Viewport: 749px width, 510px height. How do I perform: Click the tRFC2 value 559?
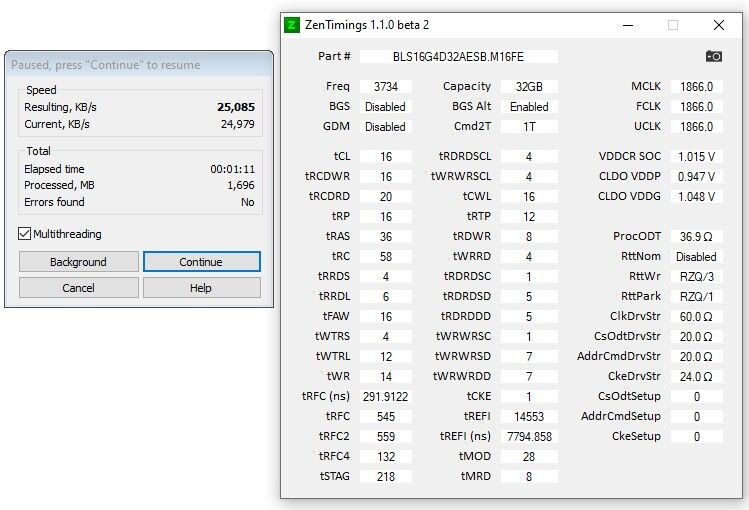386,436
